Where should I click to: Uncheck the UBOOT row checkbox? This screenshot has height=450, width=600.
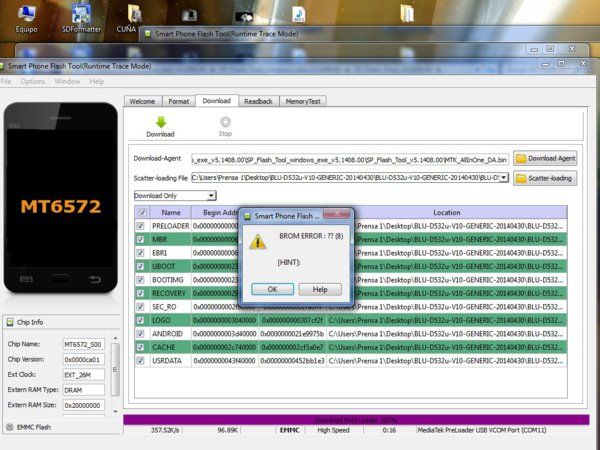click(140, 266)
